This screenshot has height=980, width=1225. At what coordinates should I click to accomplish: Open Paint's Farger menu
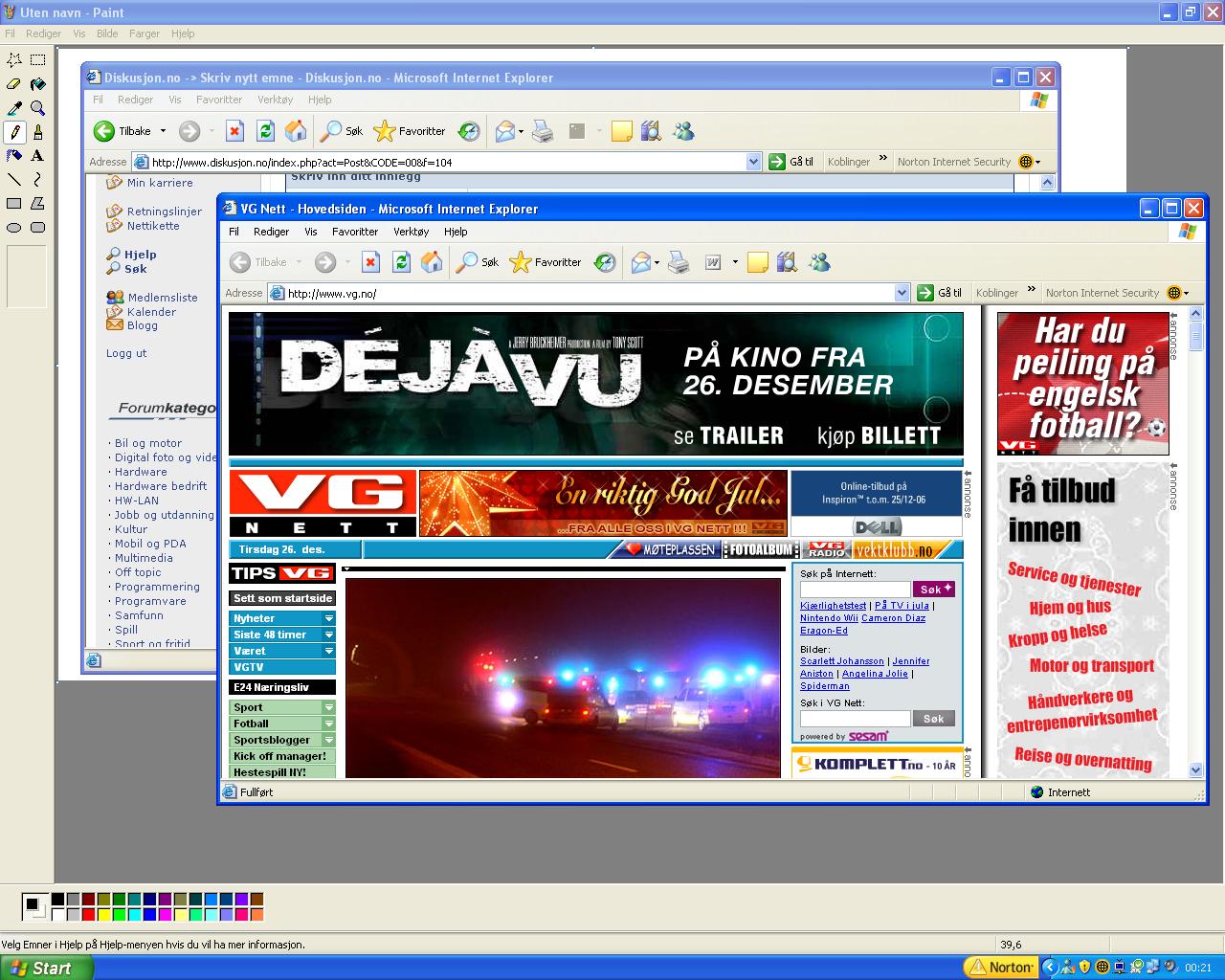[145, 33]
